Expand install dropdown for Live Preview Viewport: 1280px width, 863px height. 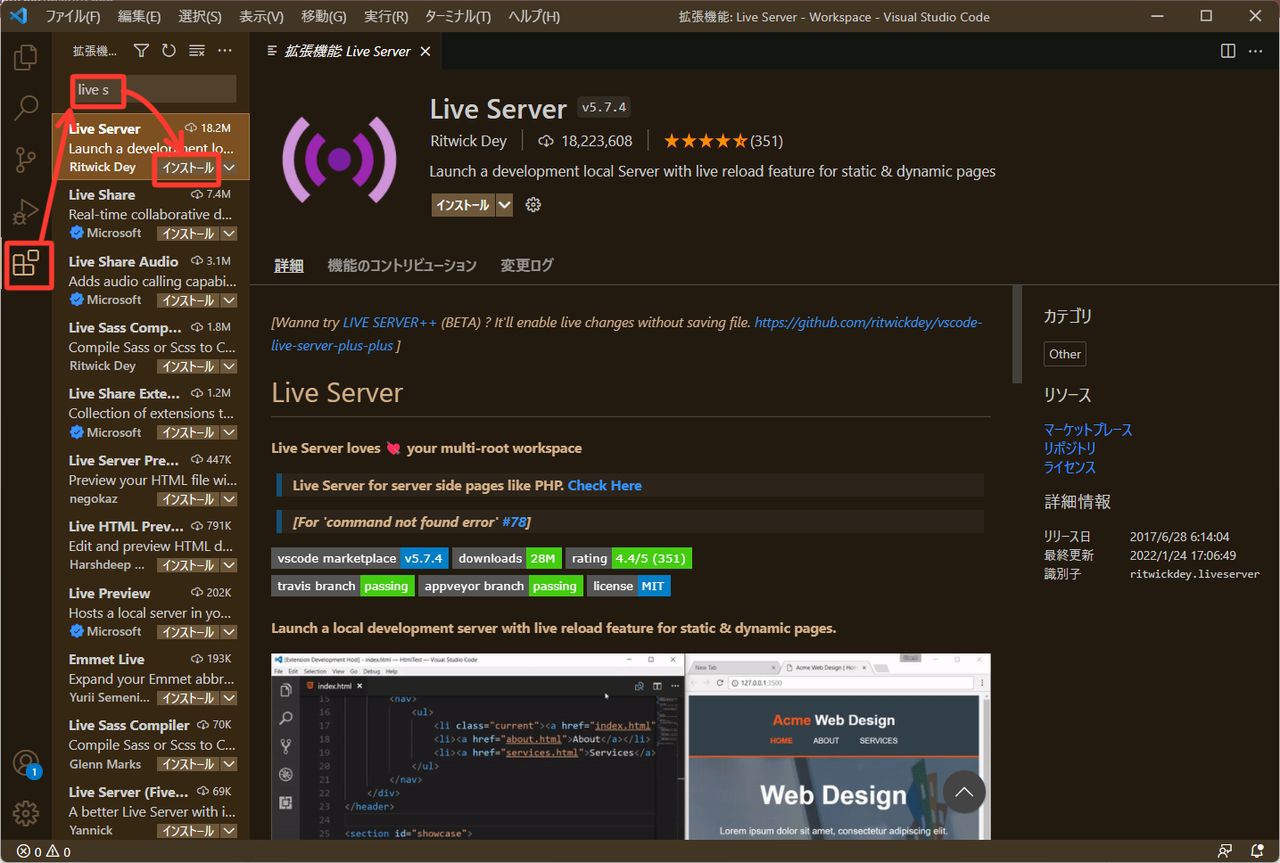pos(230,632)
